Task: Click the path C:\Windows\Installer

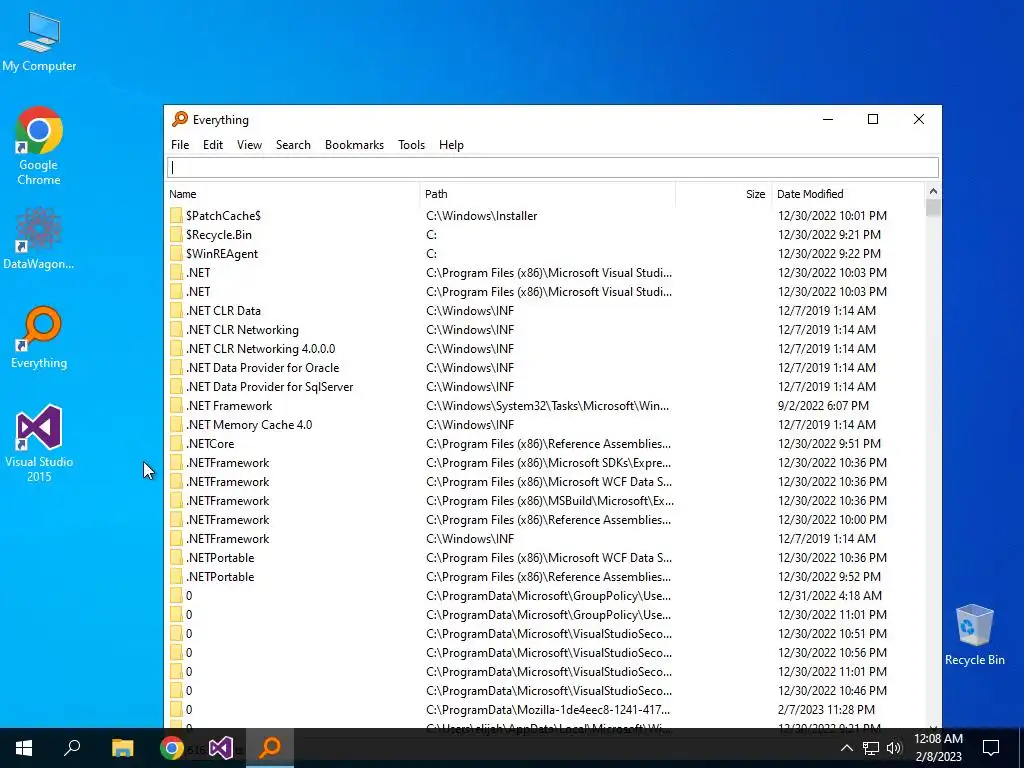Action: 481,216
